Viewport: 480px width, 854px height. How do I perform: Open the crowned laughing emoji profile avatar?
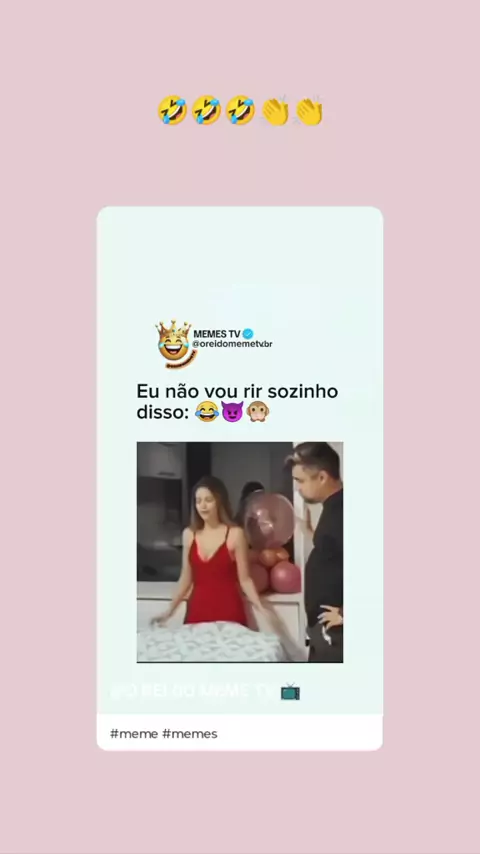(x=174, y=344)
